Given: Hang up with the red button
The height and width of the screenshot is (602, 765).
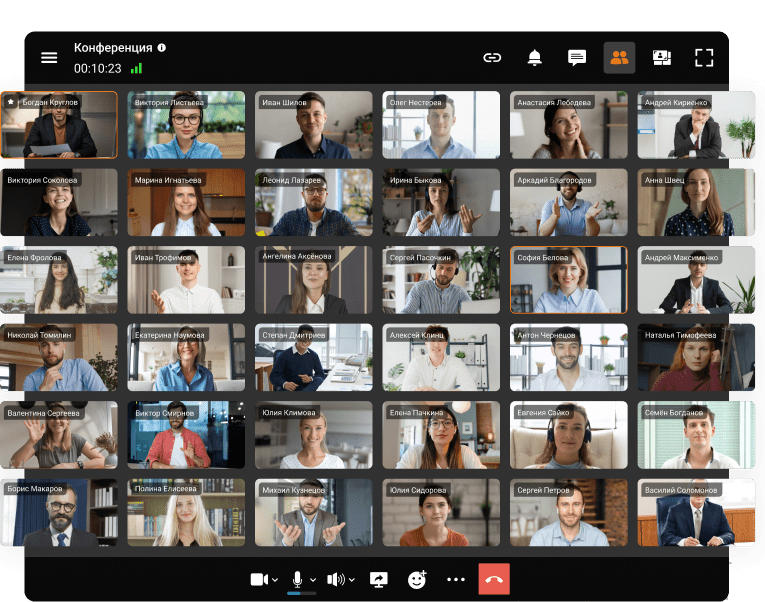Looking at the screenshot, I should point(494,579).
